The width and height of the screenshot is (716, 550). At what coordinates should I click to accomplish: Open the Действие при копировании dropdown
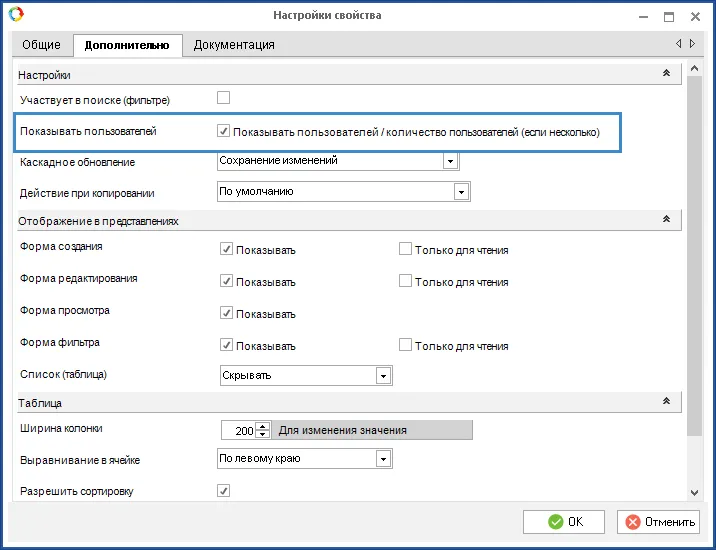[x=461, y=191]
